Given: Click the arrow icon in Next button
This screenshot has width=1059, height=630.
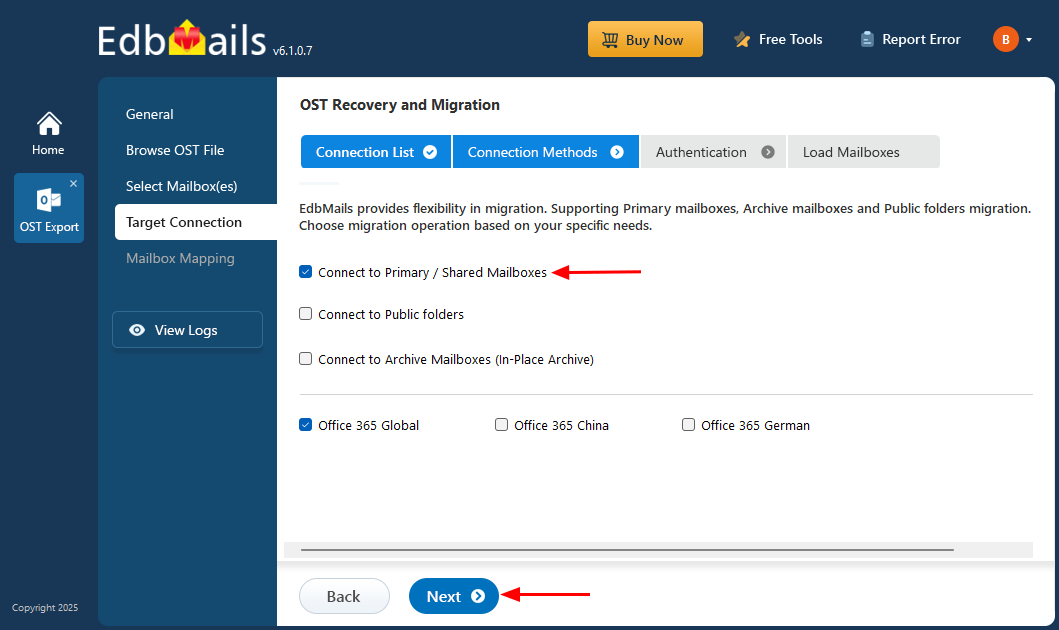Looking at the screenshot, I should pyautogui.click(x=478, y=596).
